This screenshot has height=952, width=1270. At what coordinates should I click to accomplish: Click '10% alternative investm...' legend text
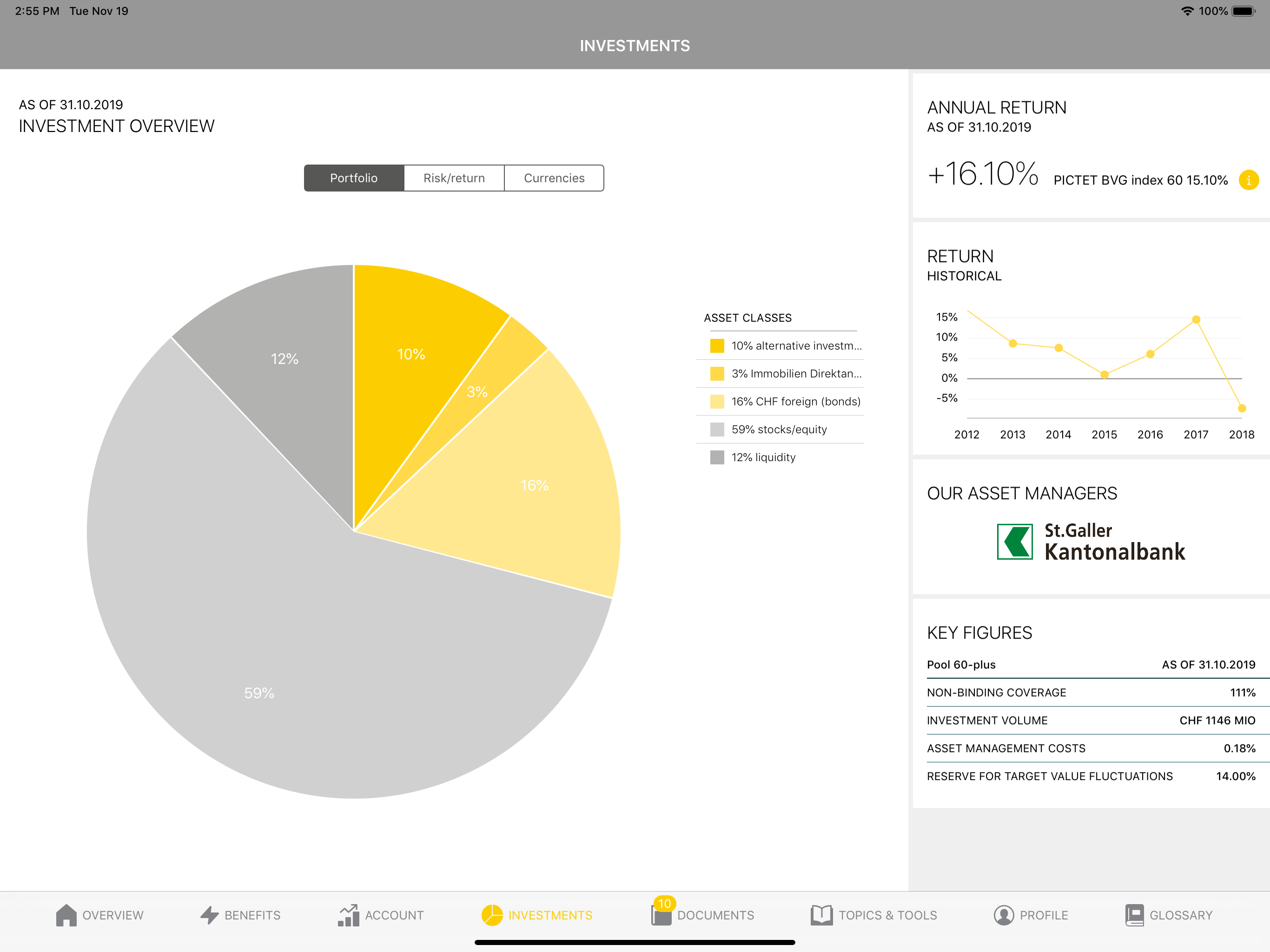point(797,346)
